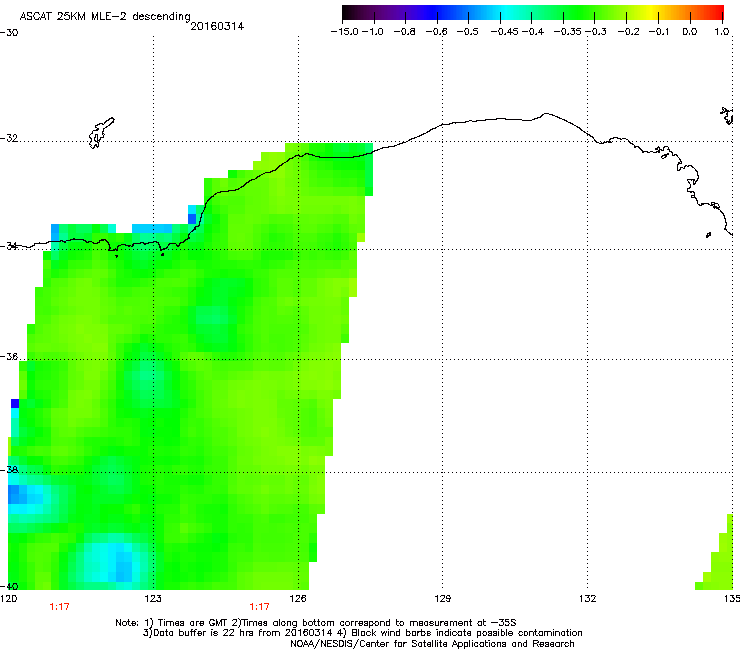Click the positive "1.0" label at red end

tap(722, 32)
